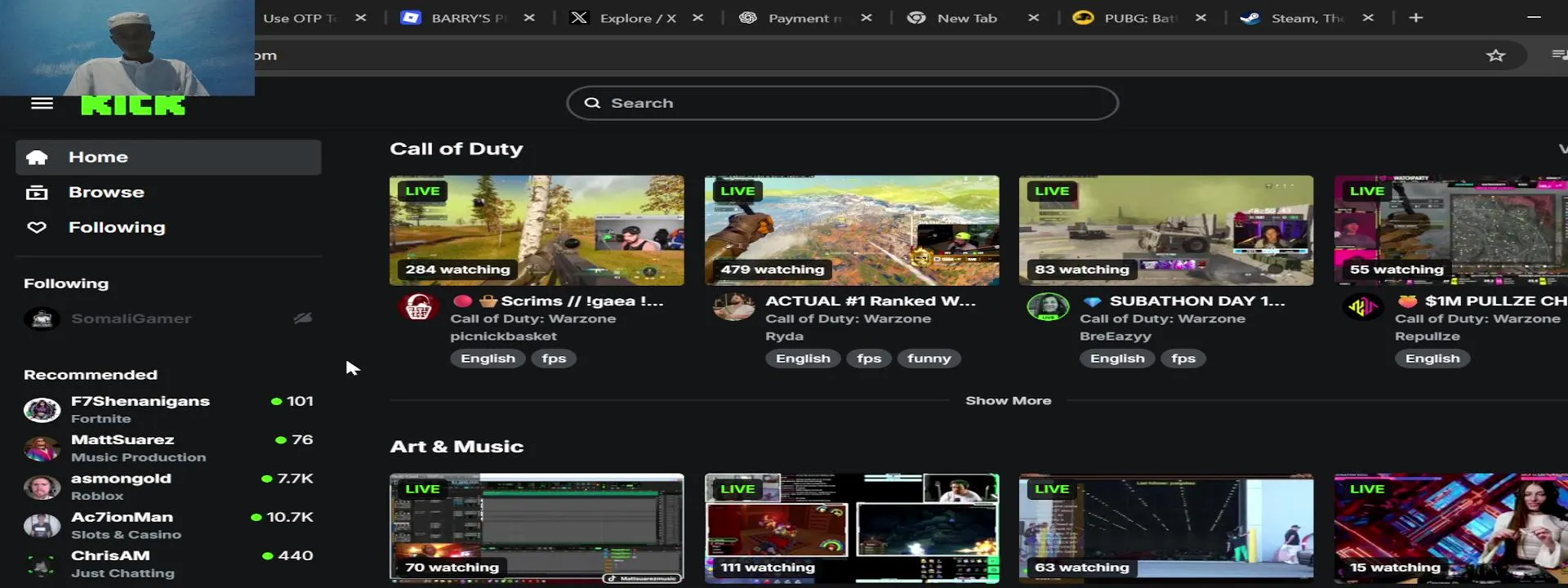Open Art & Music stream with 70 watching
Image resolution: width=1568 pixels, height=588 pixels.
(x=537, y=528)
